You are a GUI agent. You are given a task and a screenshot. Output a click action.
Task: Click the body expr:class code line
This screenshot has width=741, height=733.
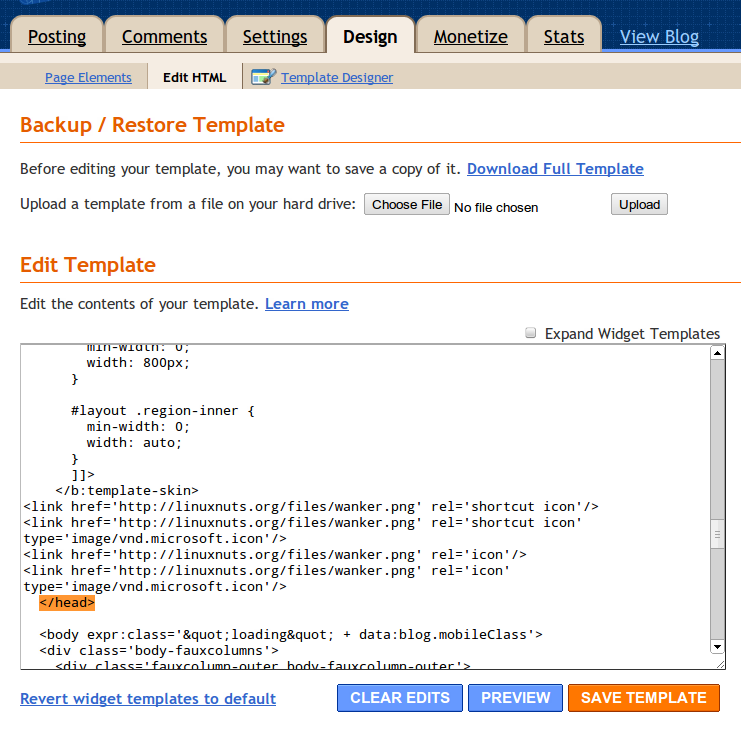point(291,635)
